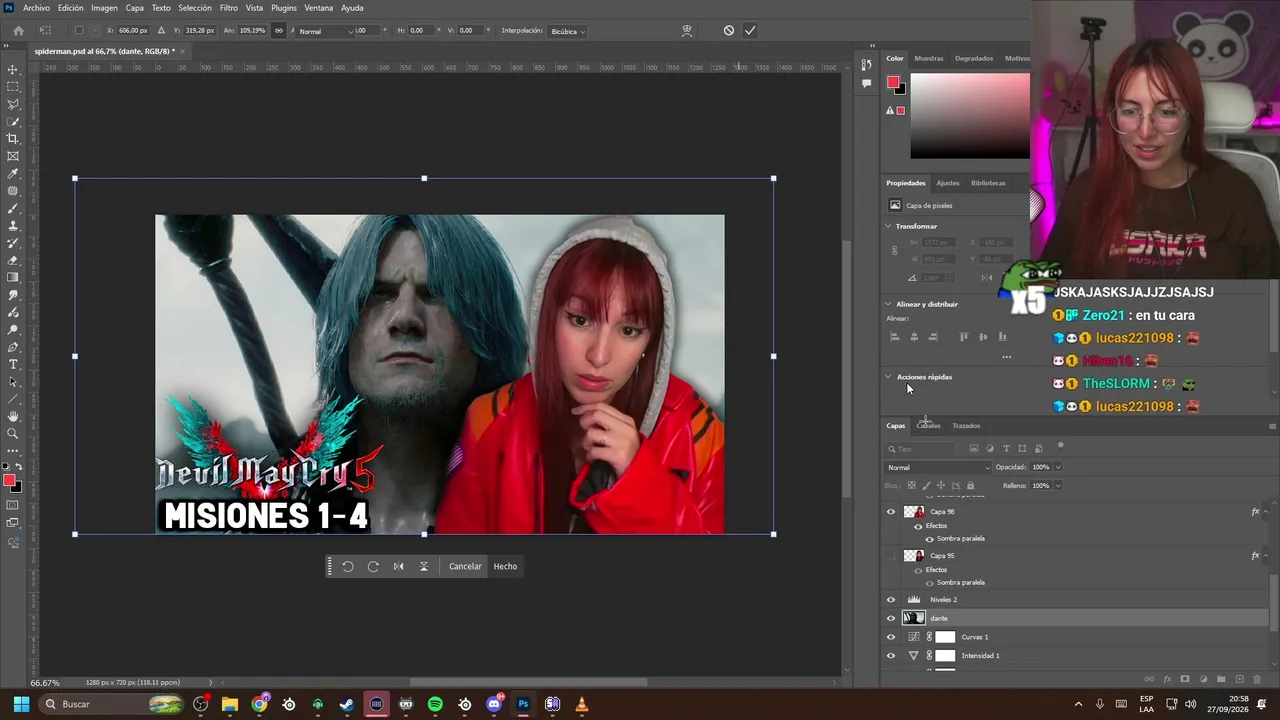Click the pink color picker field

click(x=969, y=116)
